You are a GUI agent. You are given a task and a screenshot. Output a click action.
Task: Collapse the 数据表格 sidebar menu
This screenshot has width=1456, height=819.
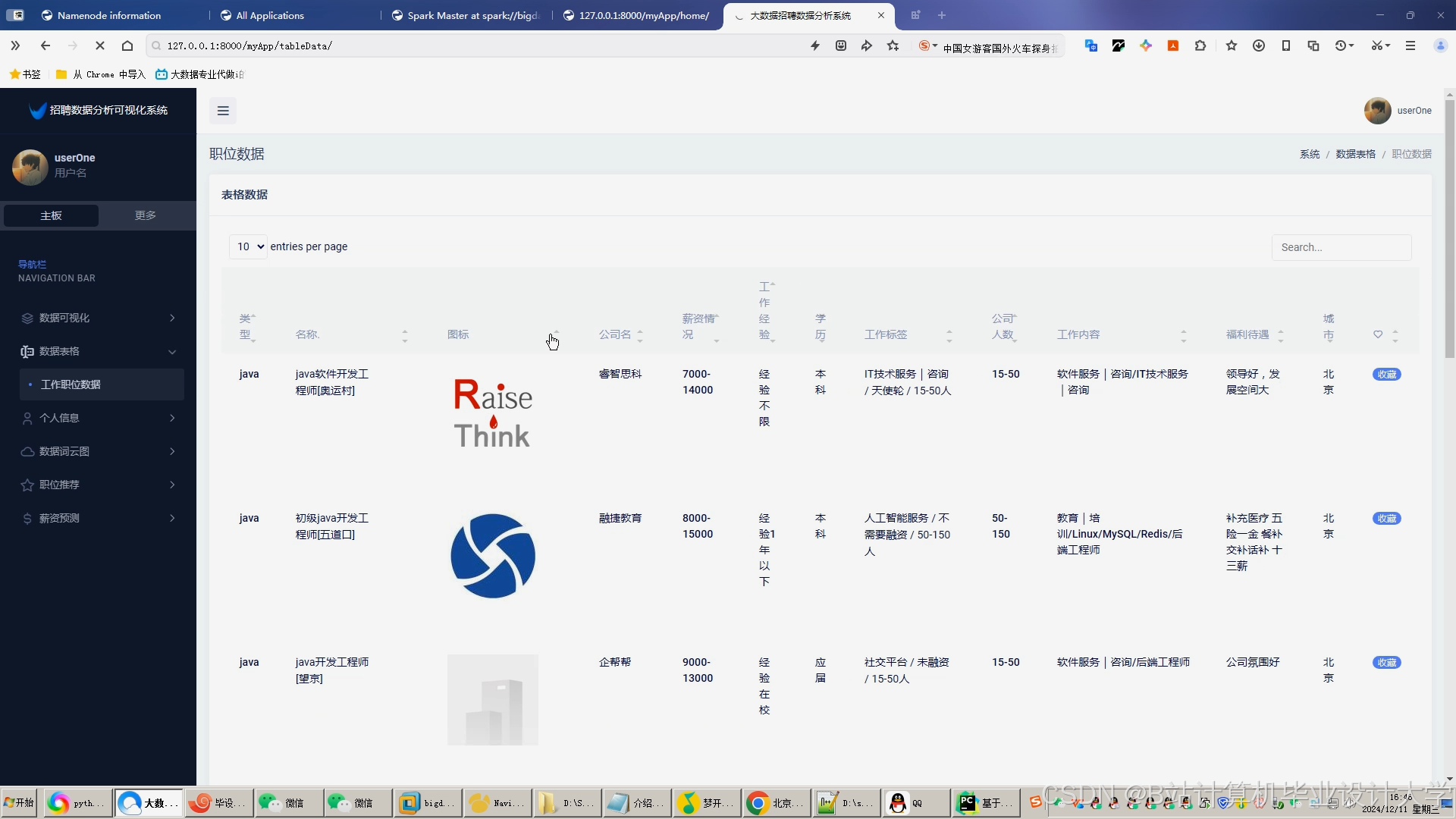(172, 351)
